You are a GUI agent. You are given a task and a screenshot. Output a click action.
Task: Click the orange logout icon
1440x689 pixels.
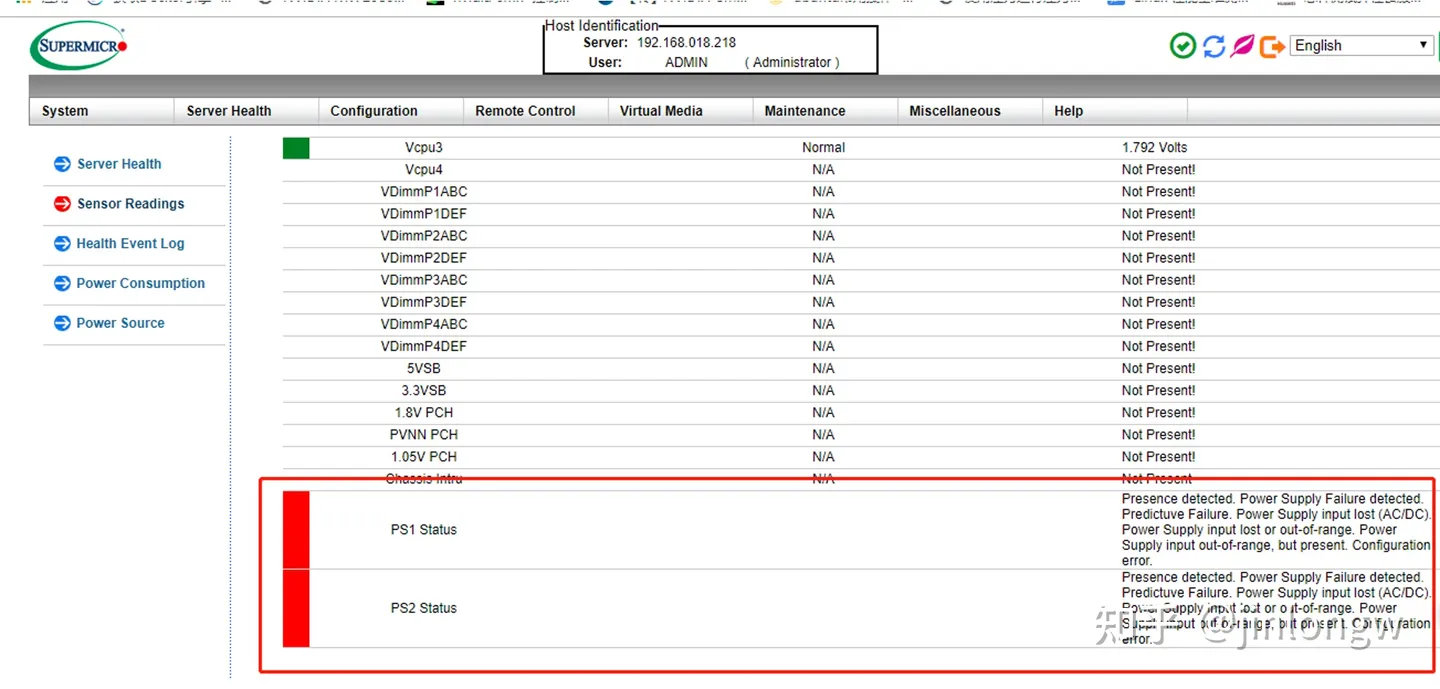pyautogui.click(x=1270, y=45)
